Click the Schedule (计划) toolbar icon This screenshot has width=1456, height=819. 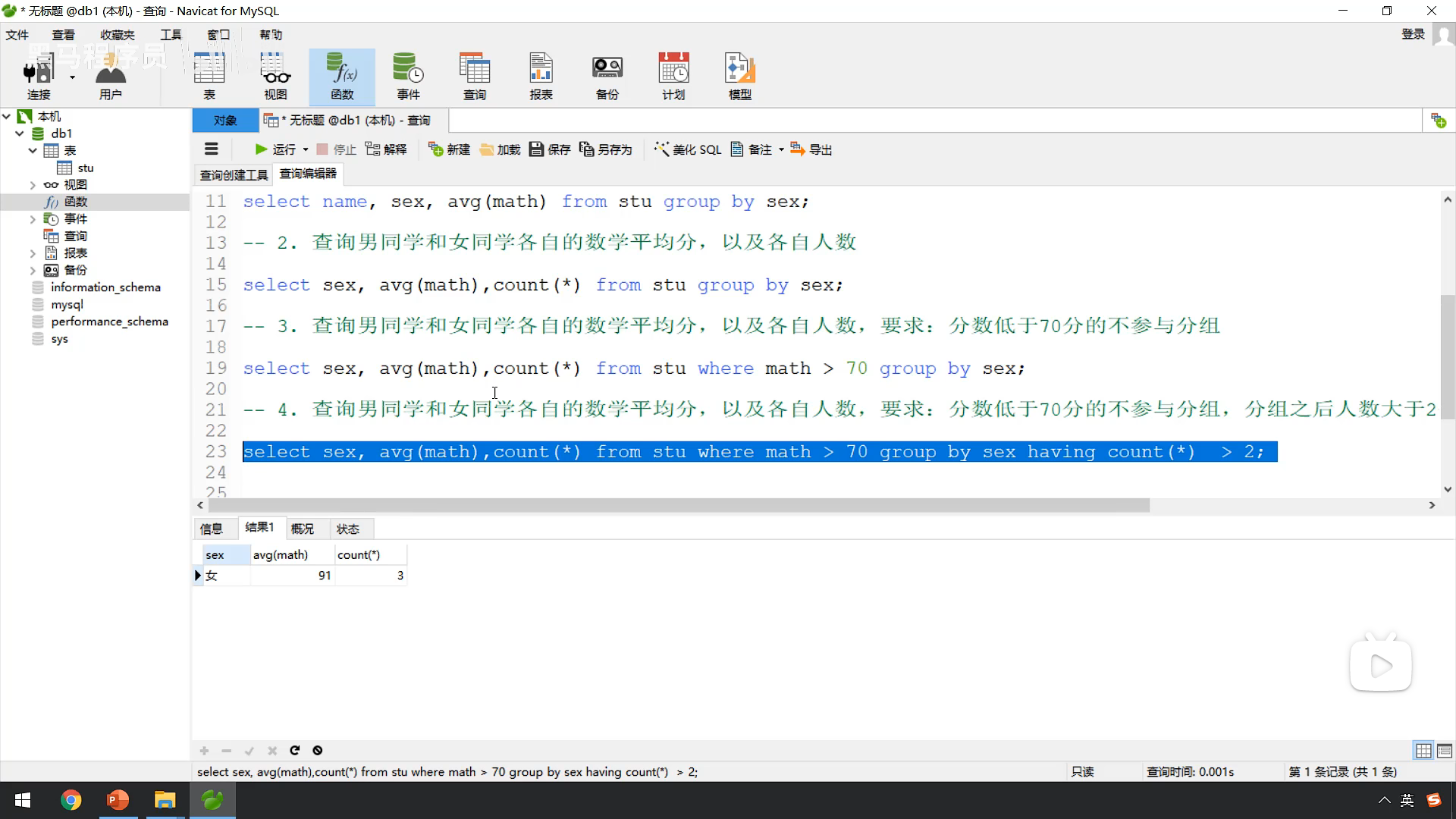pos(673,77)
